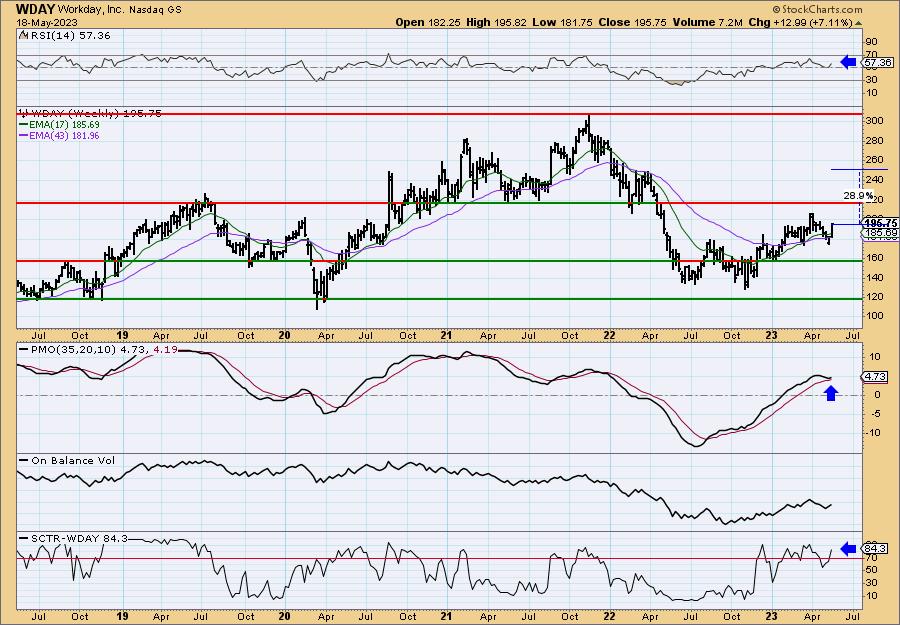Click the black PMO legend line marker
The height and width of the screenshot is (625, 900).
tap(23, 349)
